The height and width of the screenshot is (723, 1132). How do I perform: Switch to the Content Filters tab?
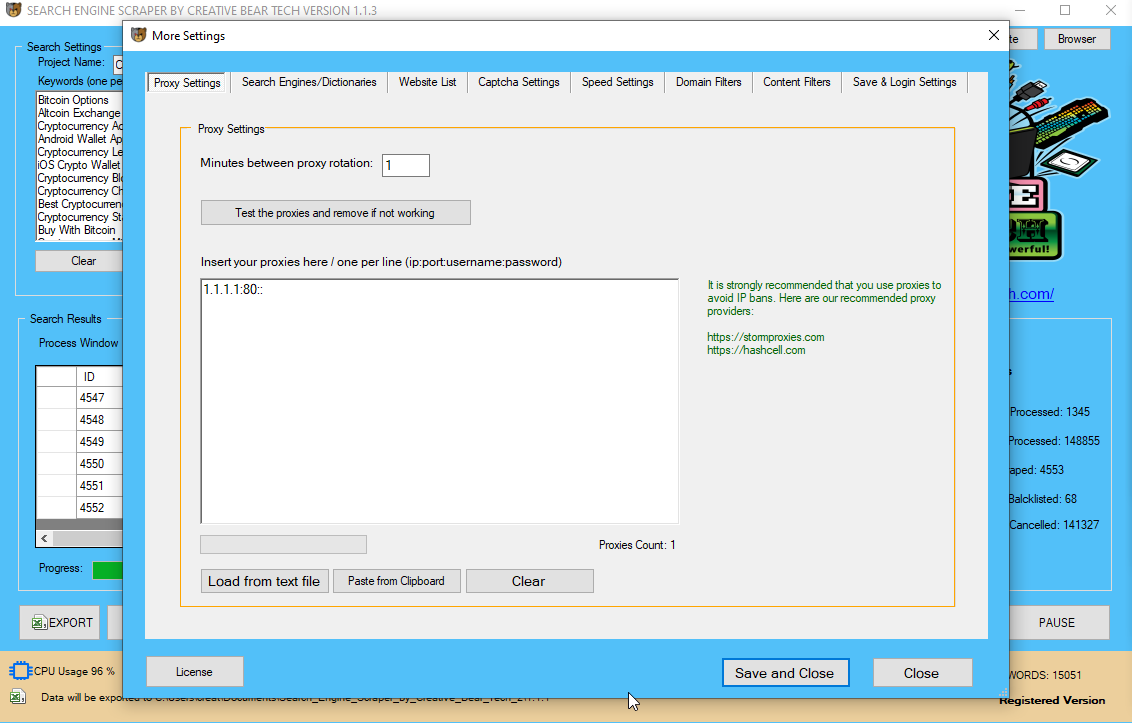[x=796, y=83]
